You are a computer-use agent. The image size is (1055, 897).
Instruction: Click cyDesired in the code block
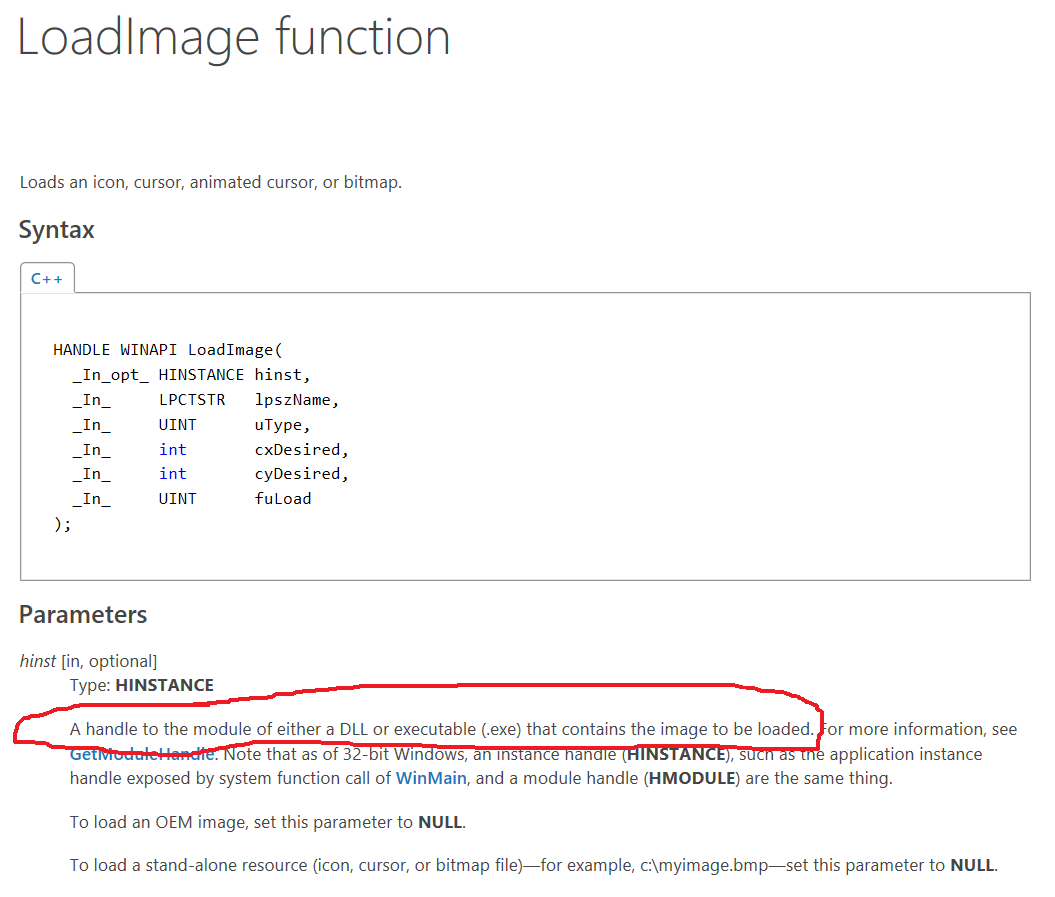pos(301,474)
